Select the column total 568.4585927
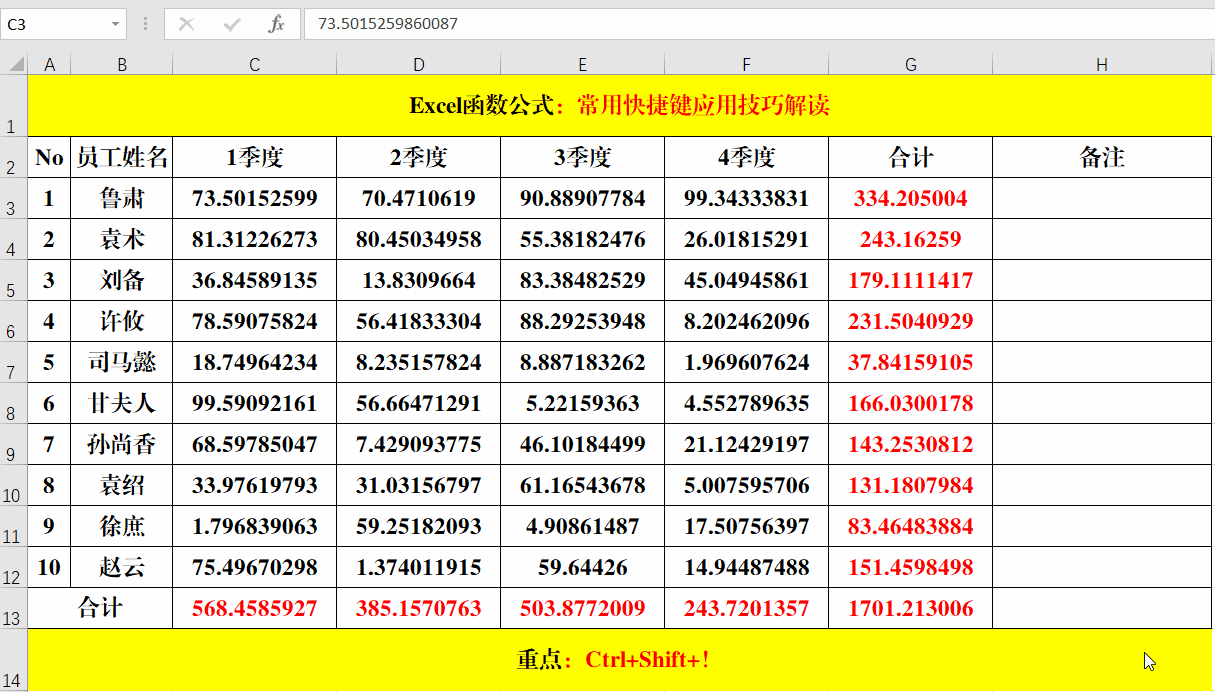Image resolution: width=1215 pixels, height=692 pixels. 255,608
